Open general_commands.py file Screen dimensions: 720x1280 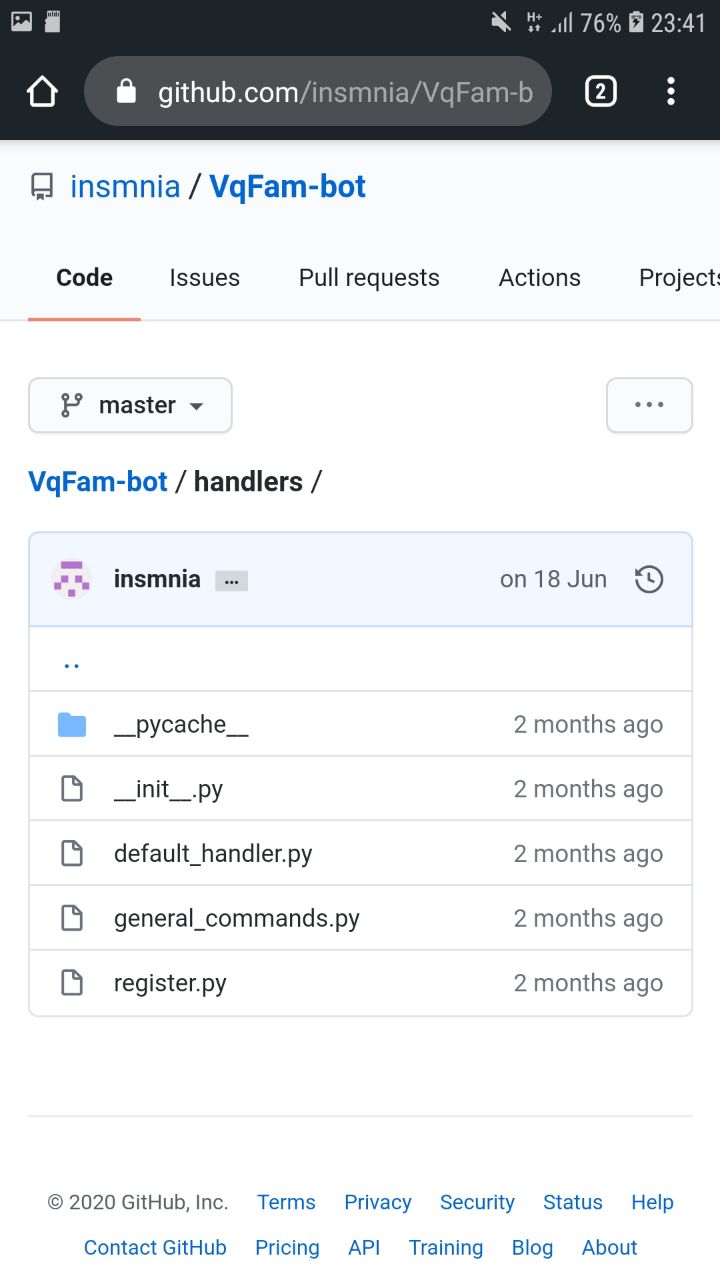[x=237, y=919]
